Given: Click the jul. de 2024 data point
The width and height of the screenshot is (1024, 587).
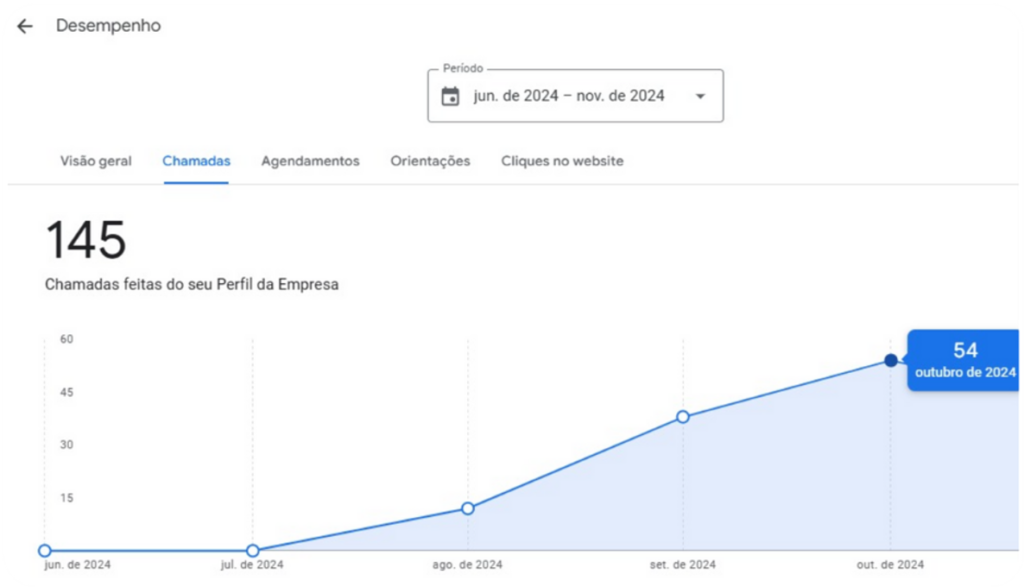Looking at the screenshot, I should click(253, 550).
